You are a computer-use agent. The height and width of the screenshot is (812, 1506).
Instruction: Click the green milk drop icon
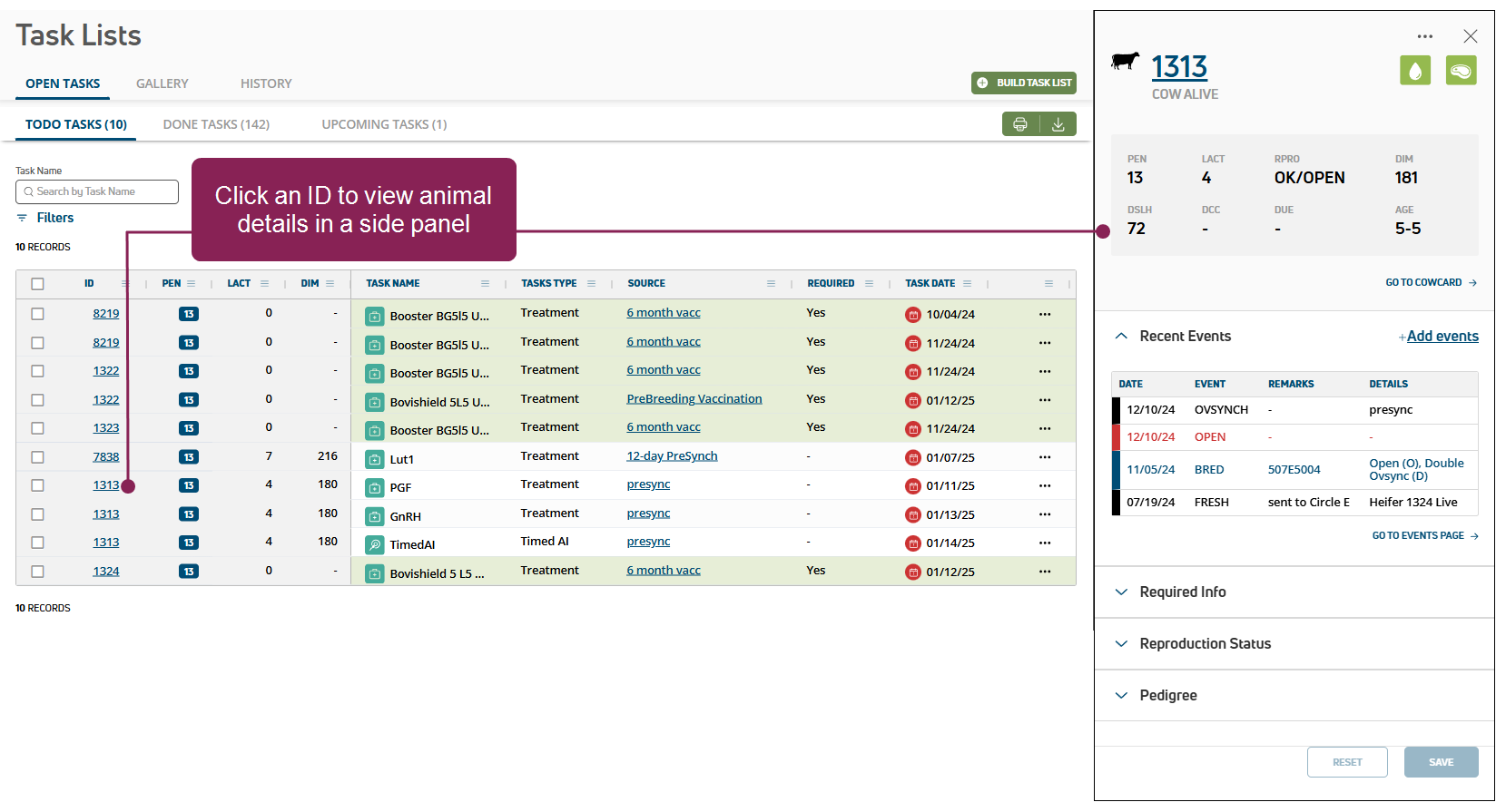point(1414,71)
